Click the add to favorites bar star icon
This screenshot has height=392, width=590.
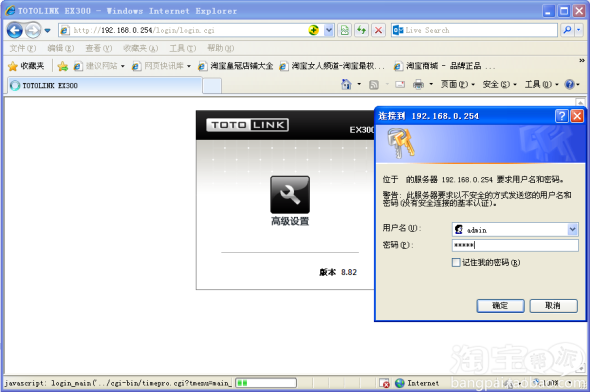62,66
